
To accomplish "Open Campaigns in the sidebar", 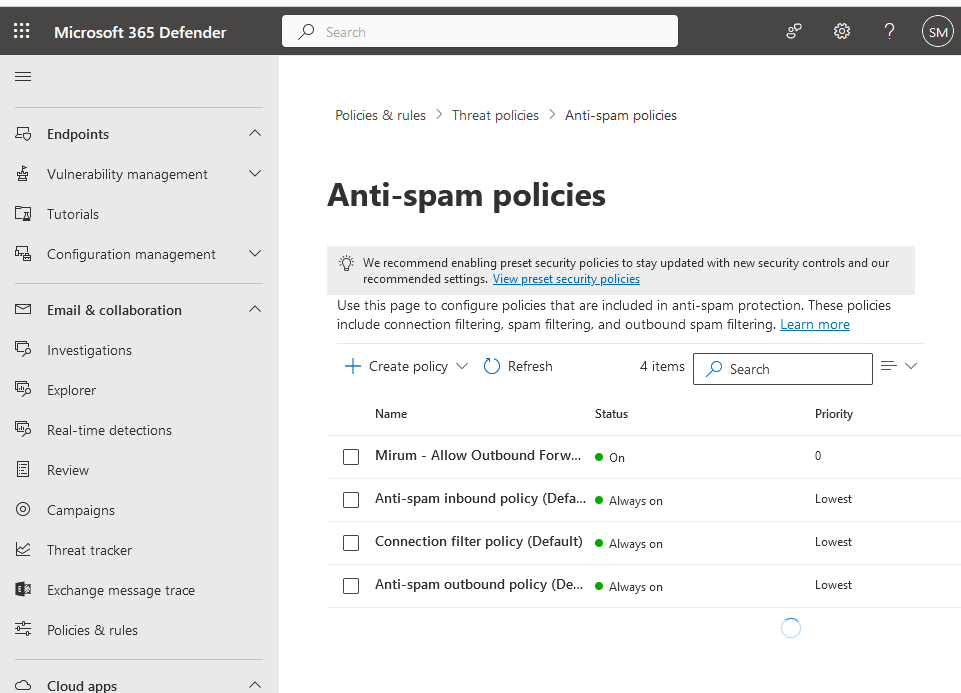I will [x=81, y=510].
